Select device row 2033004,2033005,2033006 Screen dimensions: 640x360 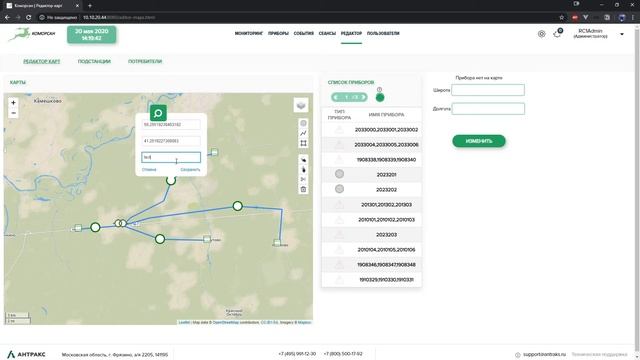pyautogui.click(x=372, y=145)
